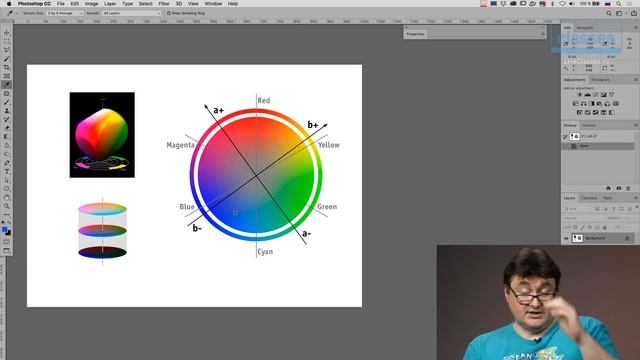Select the Eraser tool
This screenshot has width=640, height=360.
tap(7, 128)
